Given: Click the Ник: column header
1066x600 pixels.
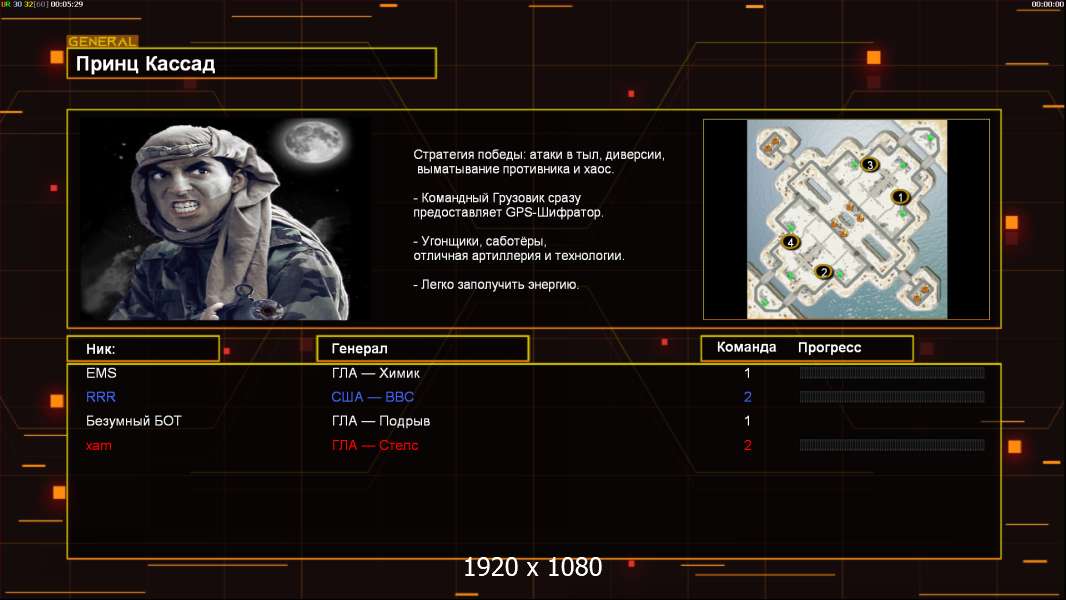Looking at the screenshot, I should pos(143,349).
